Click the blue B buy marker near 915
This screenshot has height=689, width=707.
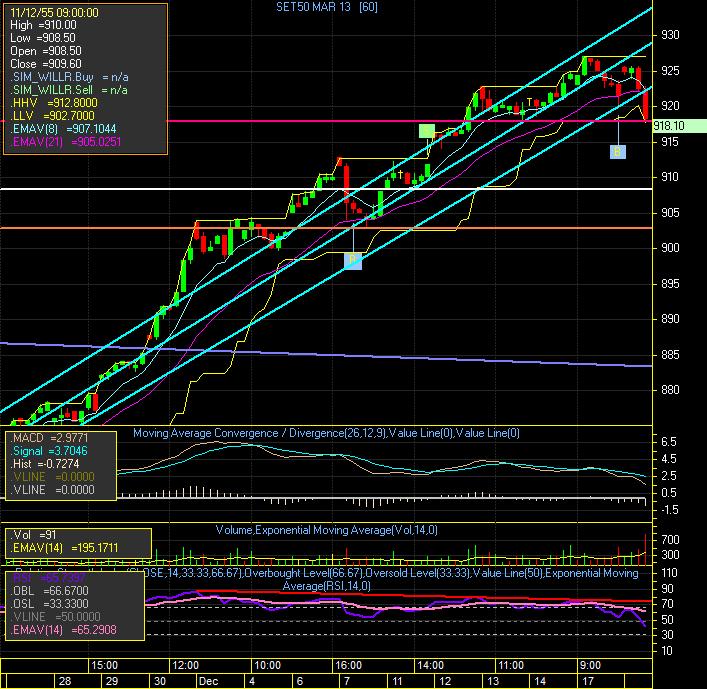coord(617,152)
